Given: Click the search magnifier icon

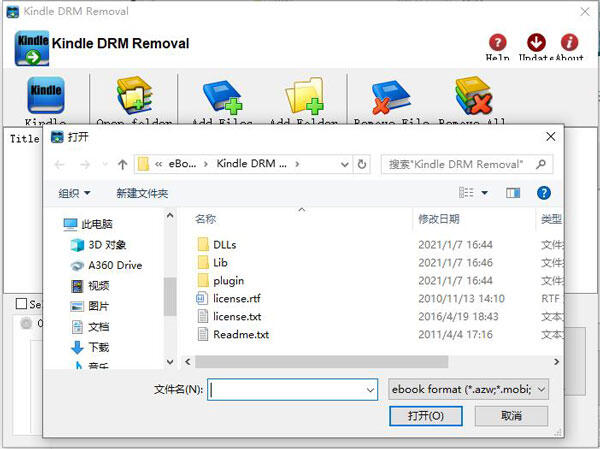Looking at the screenshot, I should (x=541, y=164).
